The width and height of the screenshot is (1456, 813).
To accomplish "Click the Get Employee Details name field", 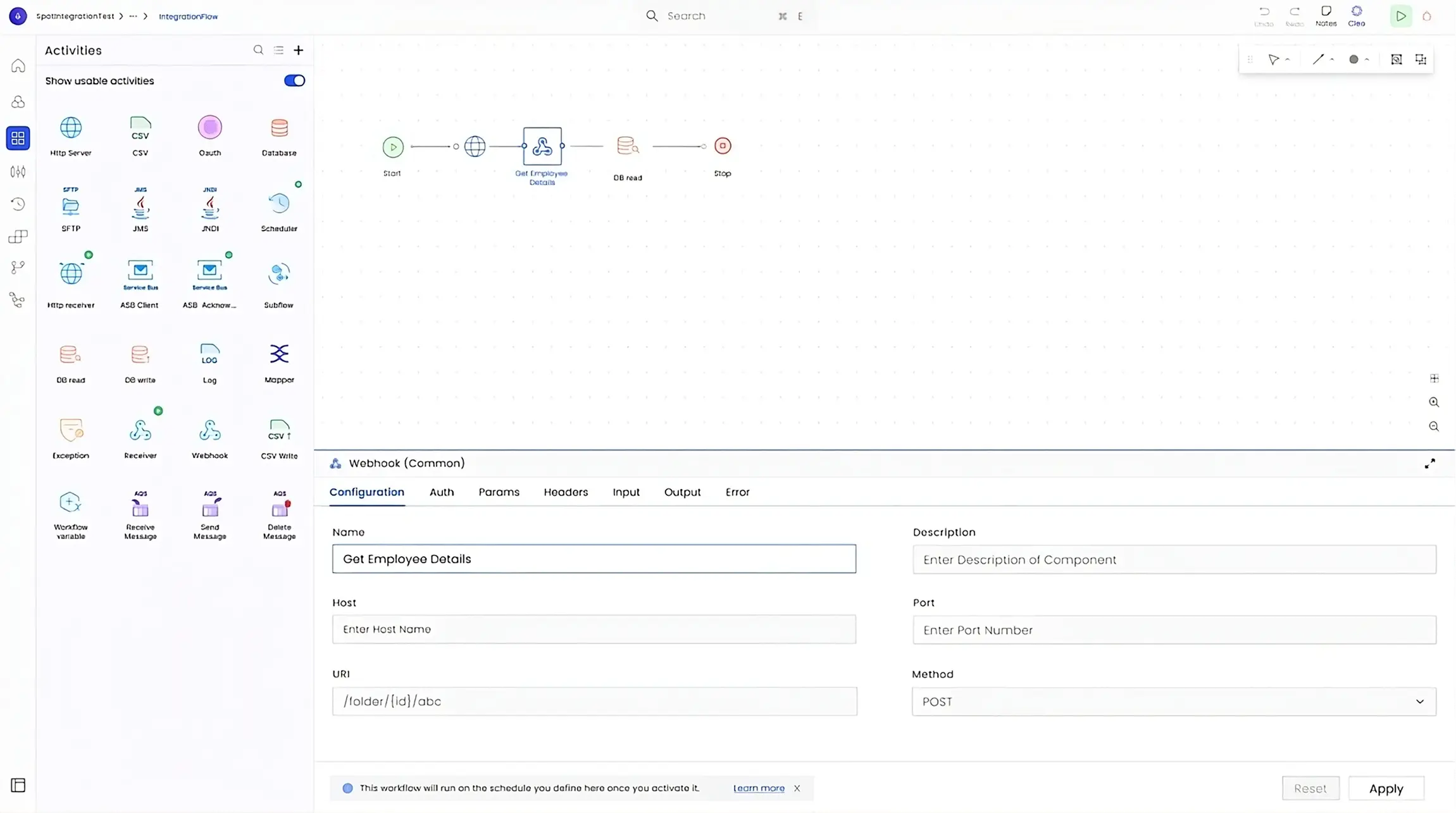I will coord(593,559).
